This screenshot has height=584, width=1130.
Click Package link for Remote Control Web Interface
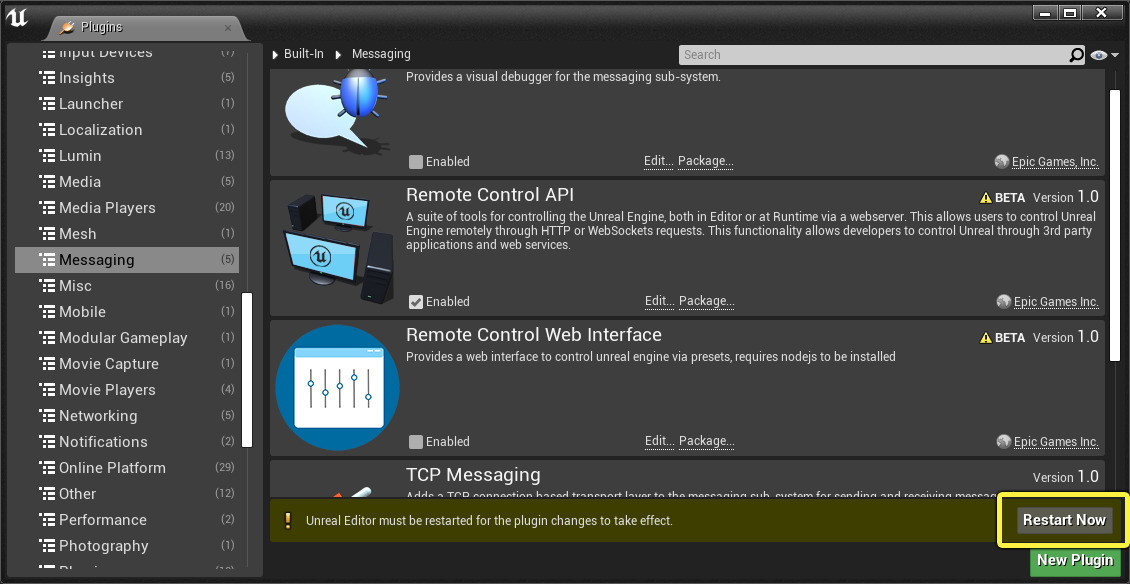pos(706,441)
